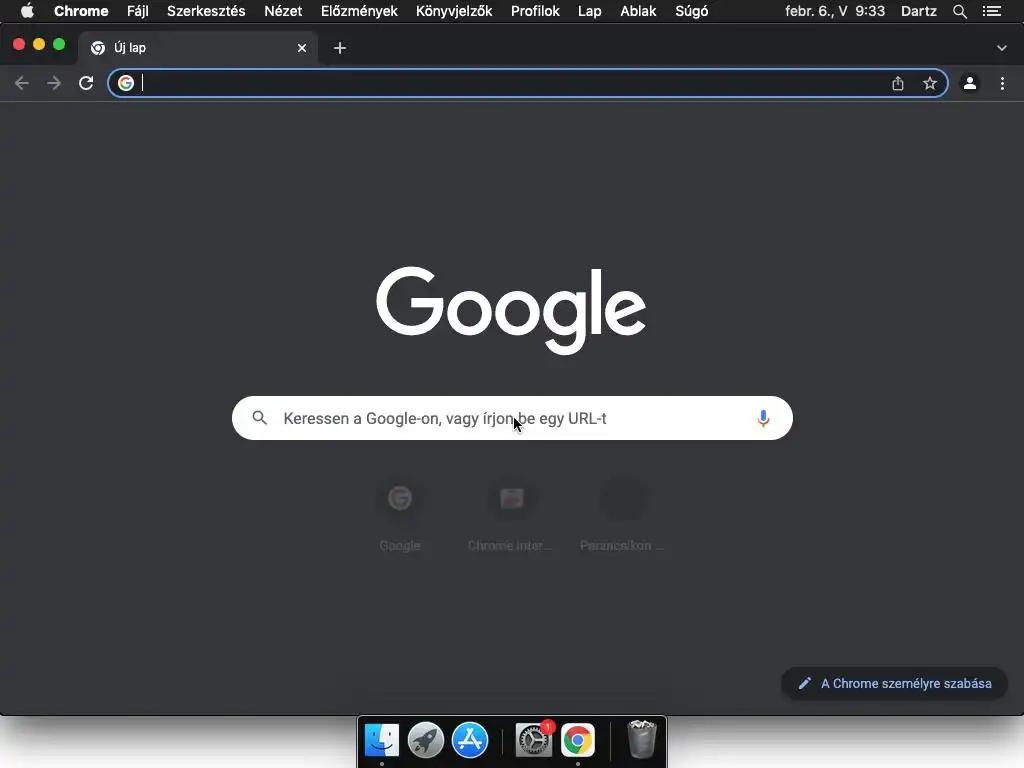Screen dimensions: 1024x768
Task: Open Chrome's three-dot menu
Action: (x=1002, y=83)
